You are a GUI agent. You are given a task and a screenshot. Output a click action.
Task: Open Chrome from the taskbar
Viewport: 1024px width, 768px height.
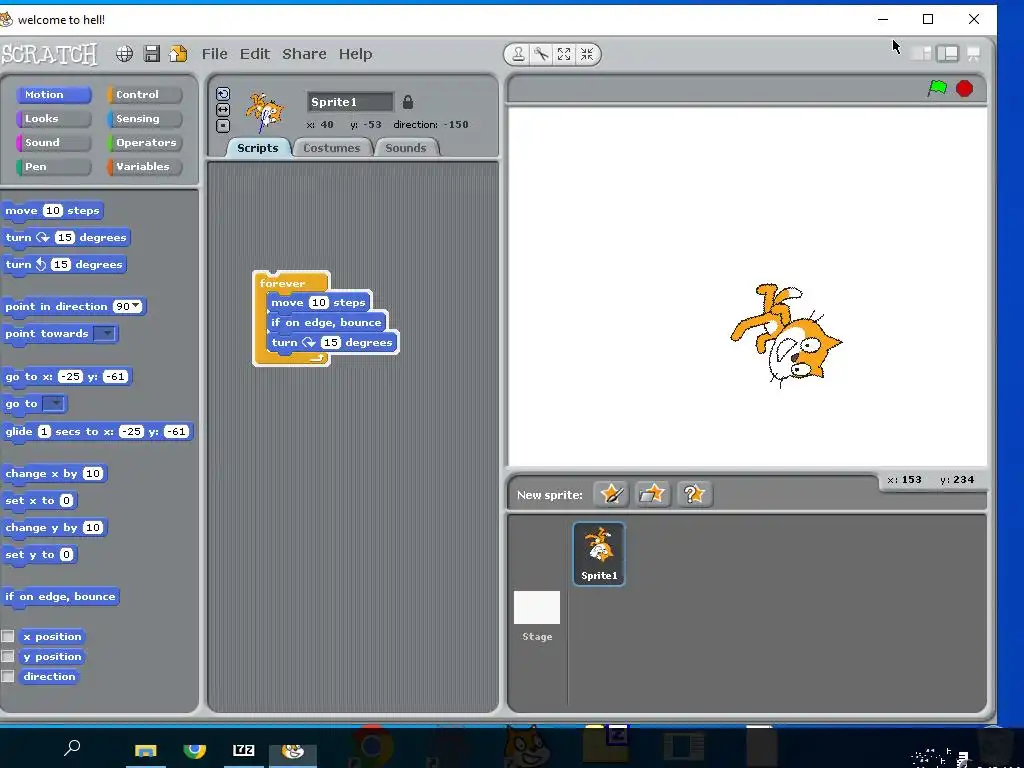tap(194, 750)
